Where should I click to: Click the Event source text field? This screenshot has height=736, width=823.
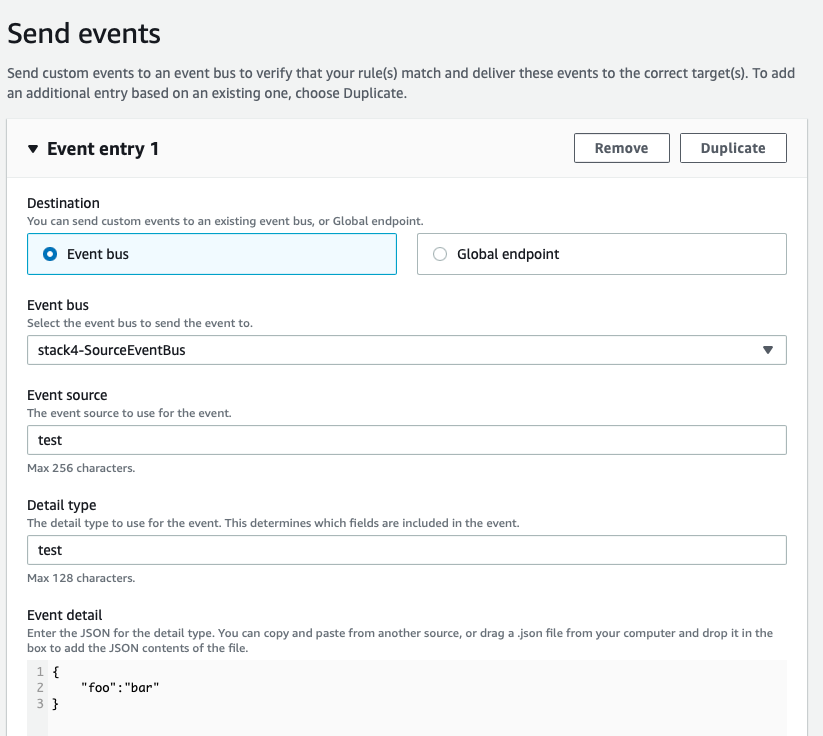(406, 440)
